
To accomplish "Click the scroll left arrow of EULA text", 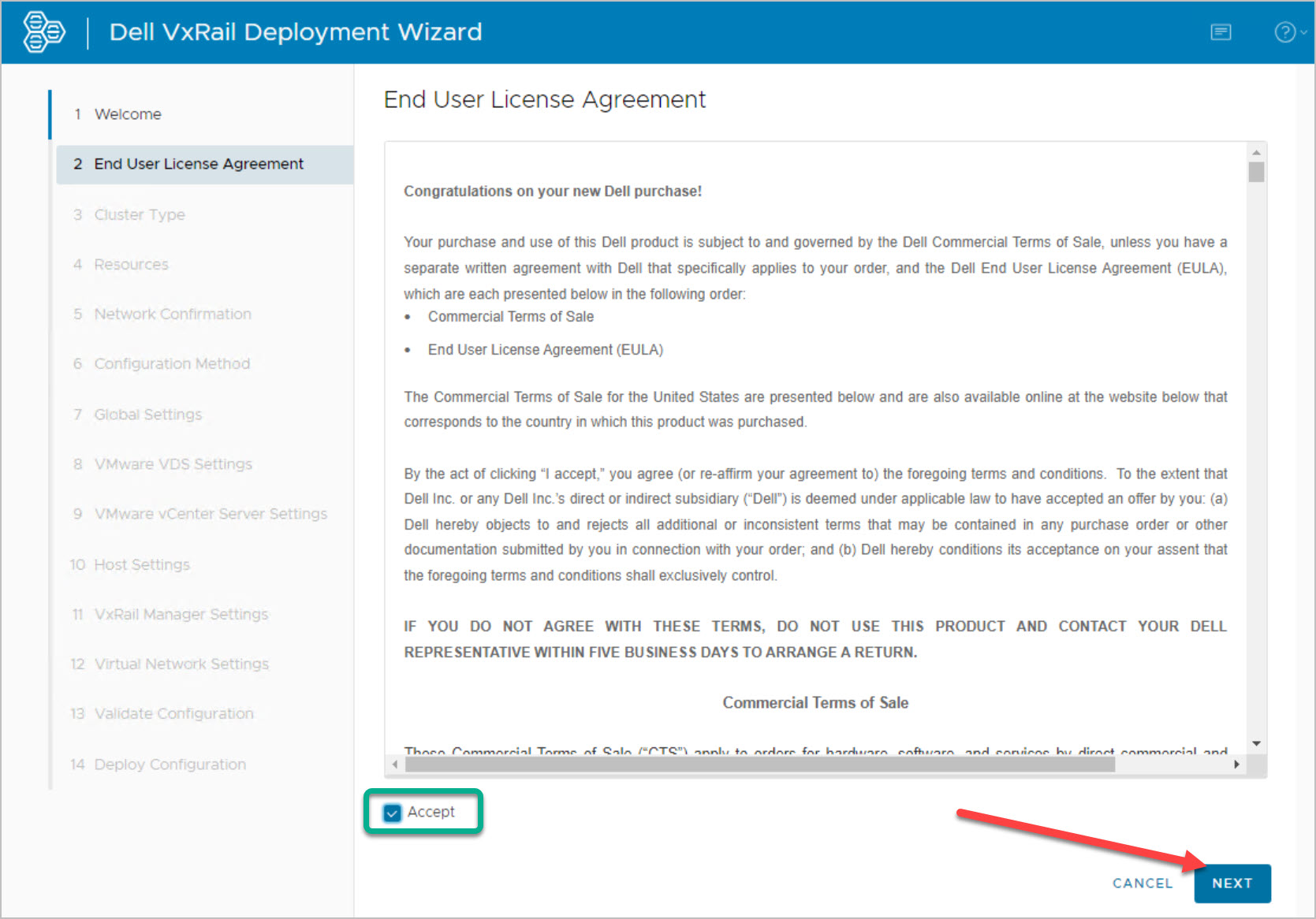I will [395, 764].
